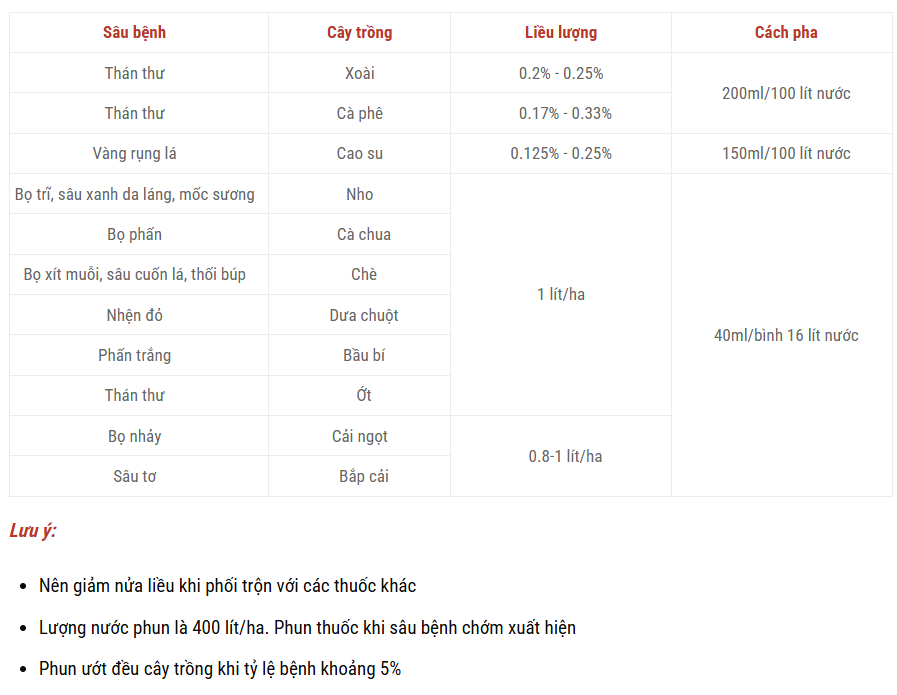Click the "Sâu bệnh" column header
The width and height of the screenshot is (897, 695).
(134, 32)
